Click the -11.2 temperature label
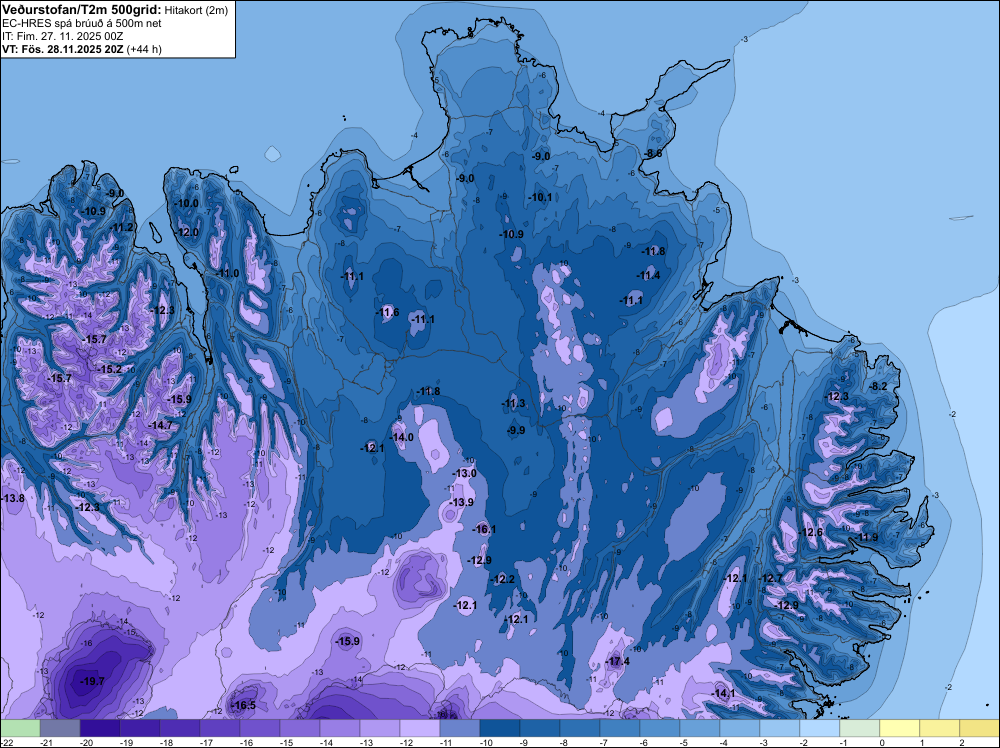Viewport: 1000px width, 748px height. pos(122,228)
